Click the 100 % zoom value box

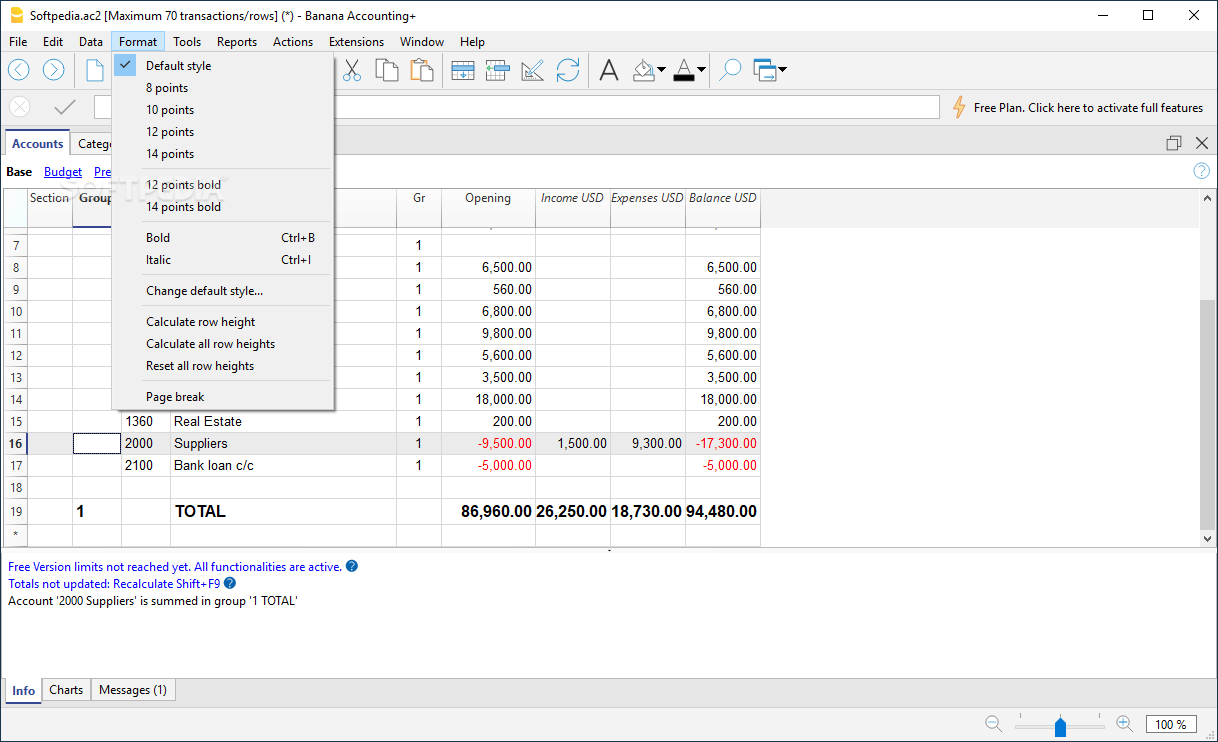coord(1171,724)
